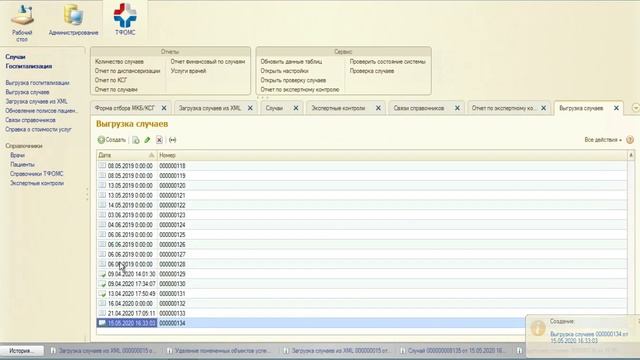Open the Пациенты reference list
This screenshot has width=640, height=360.
point(22,164)
